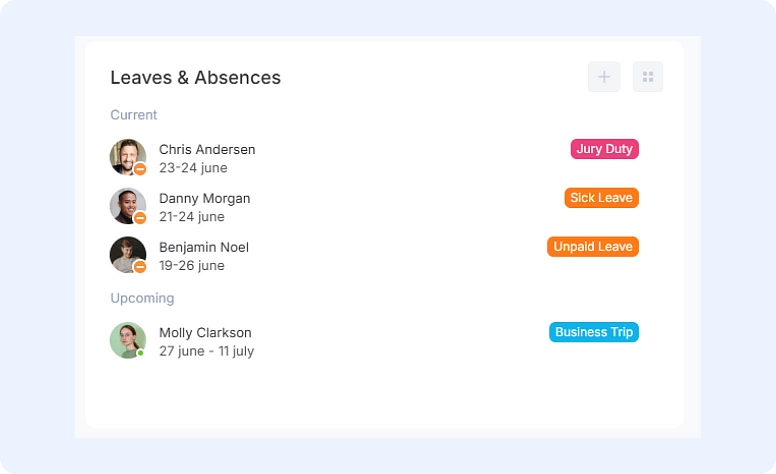Select the blue Business Trip tag
Viewport: 776px width, 474px height.
coord(594,332)
